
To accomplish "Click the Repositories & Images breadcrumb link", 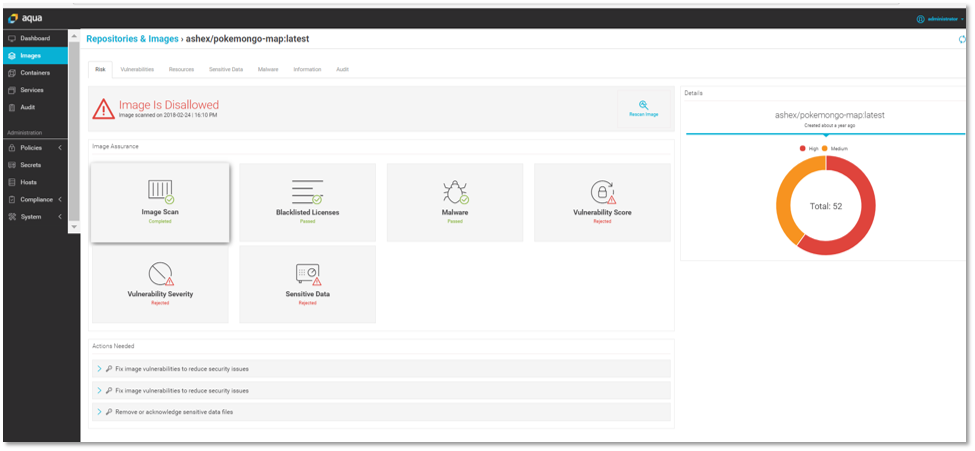I will point(132,39).
